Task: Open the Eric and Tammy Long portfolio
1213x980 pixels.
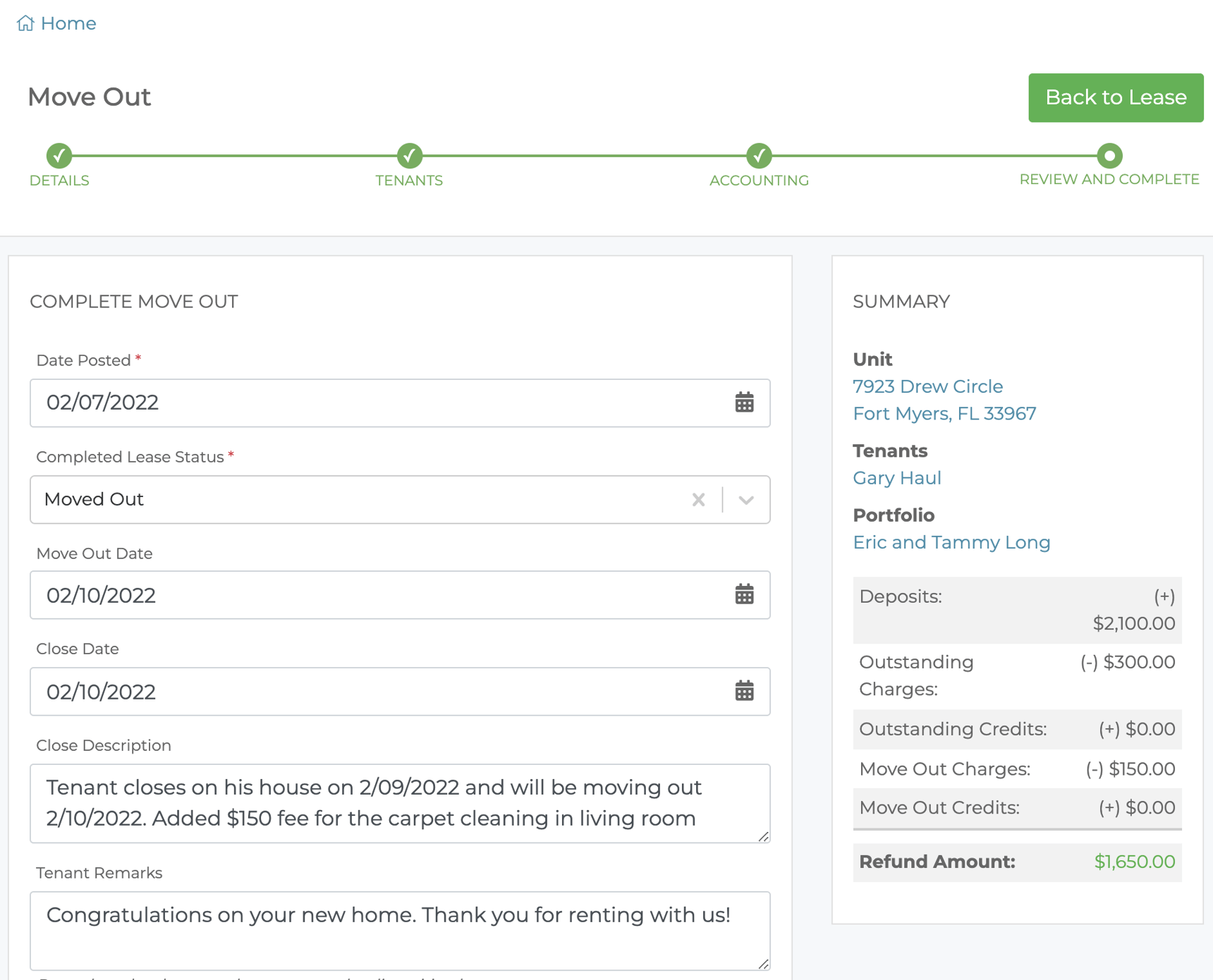Action: [x=951, y=542]
